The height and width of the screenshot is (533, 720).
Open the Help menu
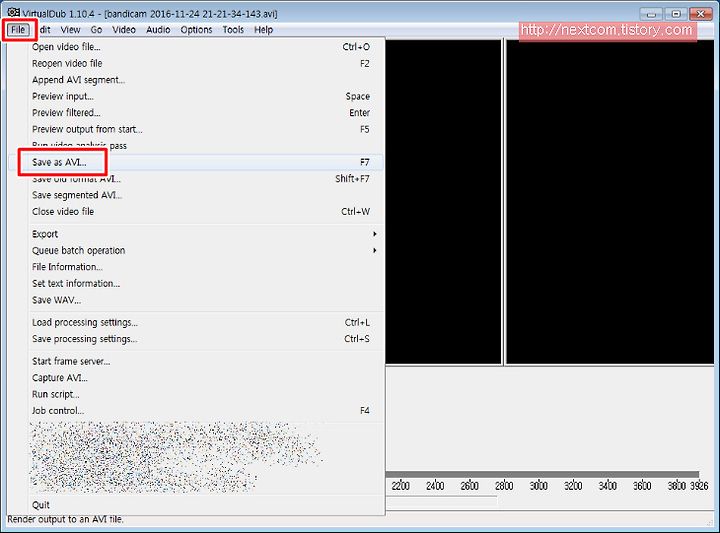(264, 30)
